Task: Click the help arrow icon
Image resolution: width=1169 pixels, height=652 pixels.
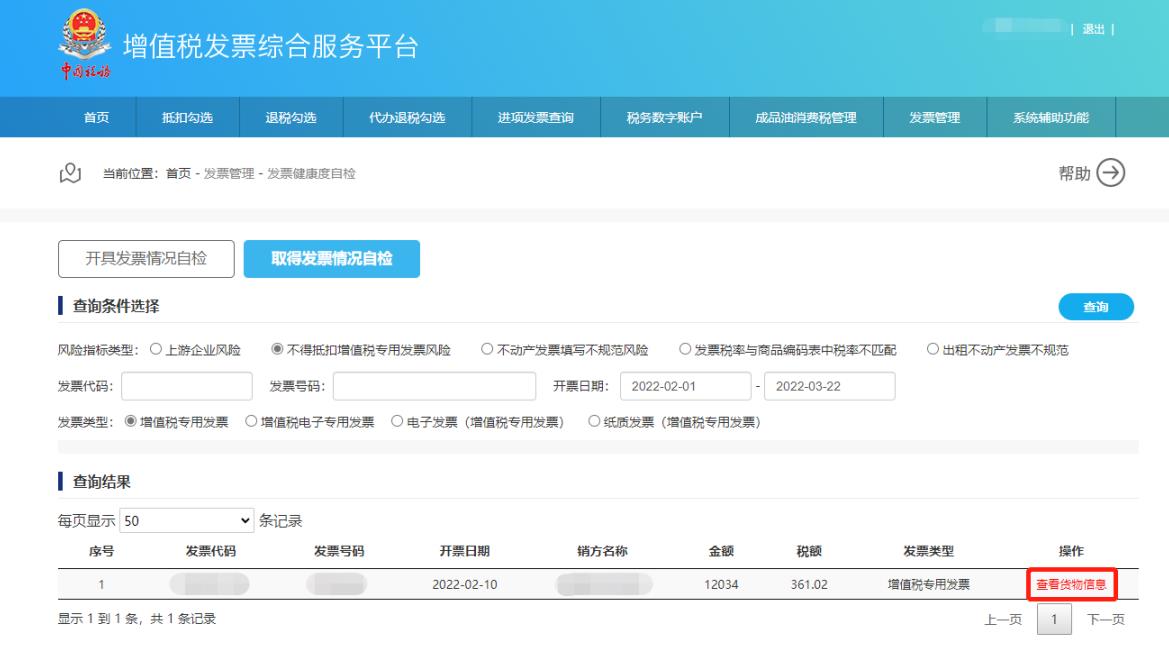Action: pyautogui.click(x=1110, y=173)
